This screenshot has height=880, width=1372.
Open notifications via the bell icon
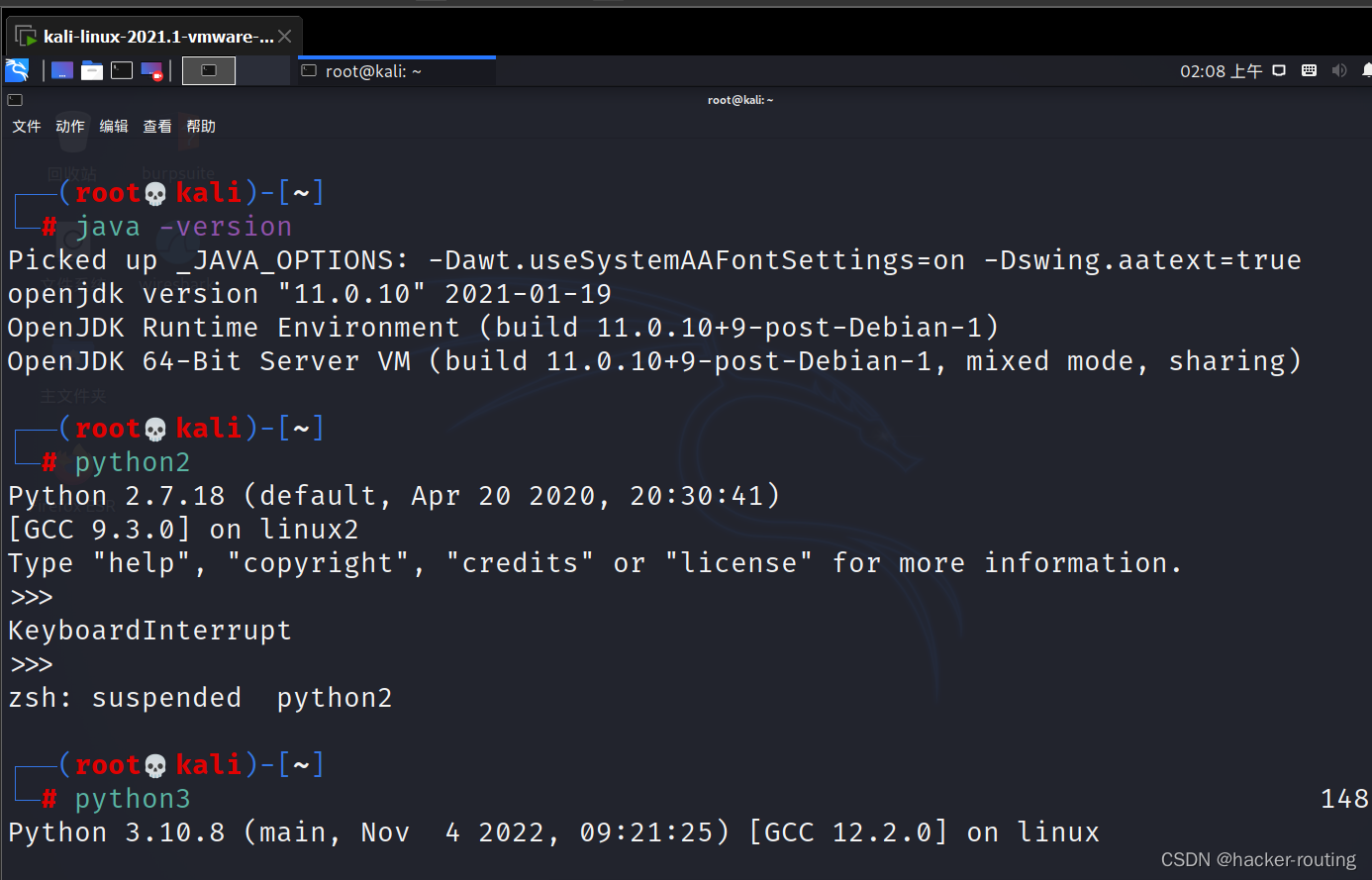point(1367,69)
